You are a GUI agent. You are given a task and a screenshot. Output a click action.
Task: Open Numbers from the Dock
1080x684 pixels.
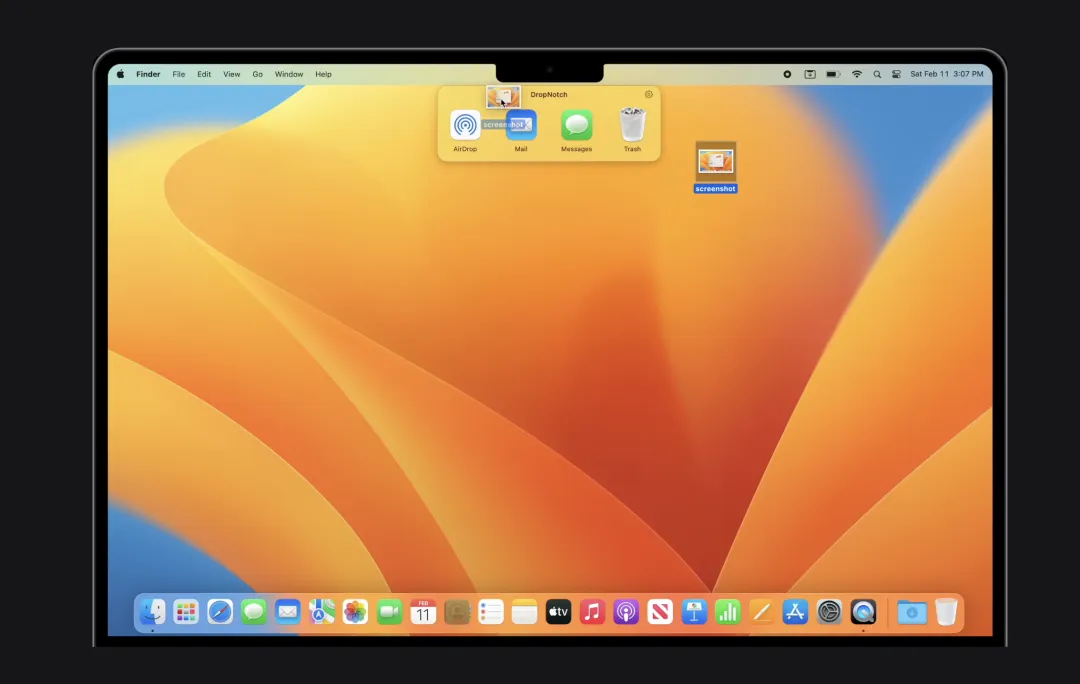[x=727, y=612]
